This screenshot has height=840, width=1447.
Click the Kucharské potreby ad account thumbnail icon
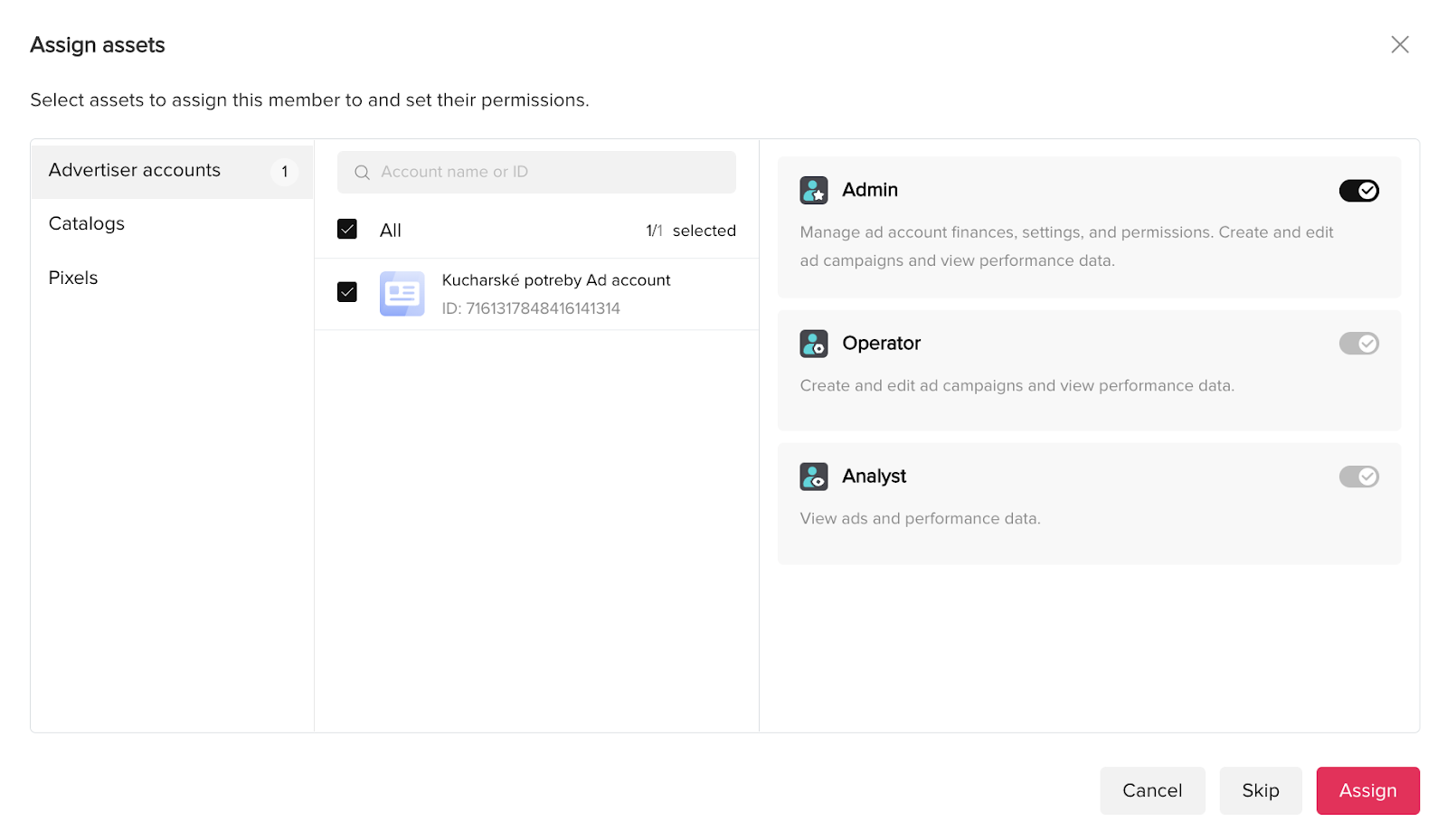point(402,294)
